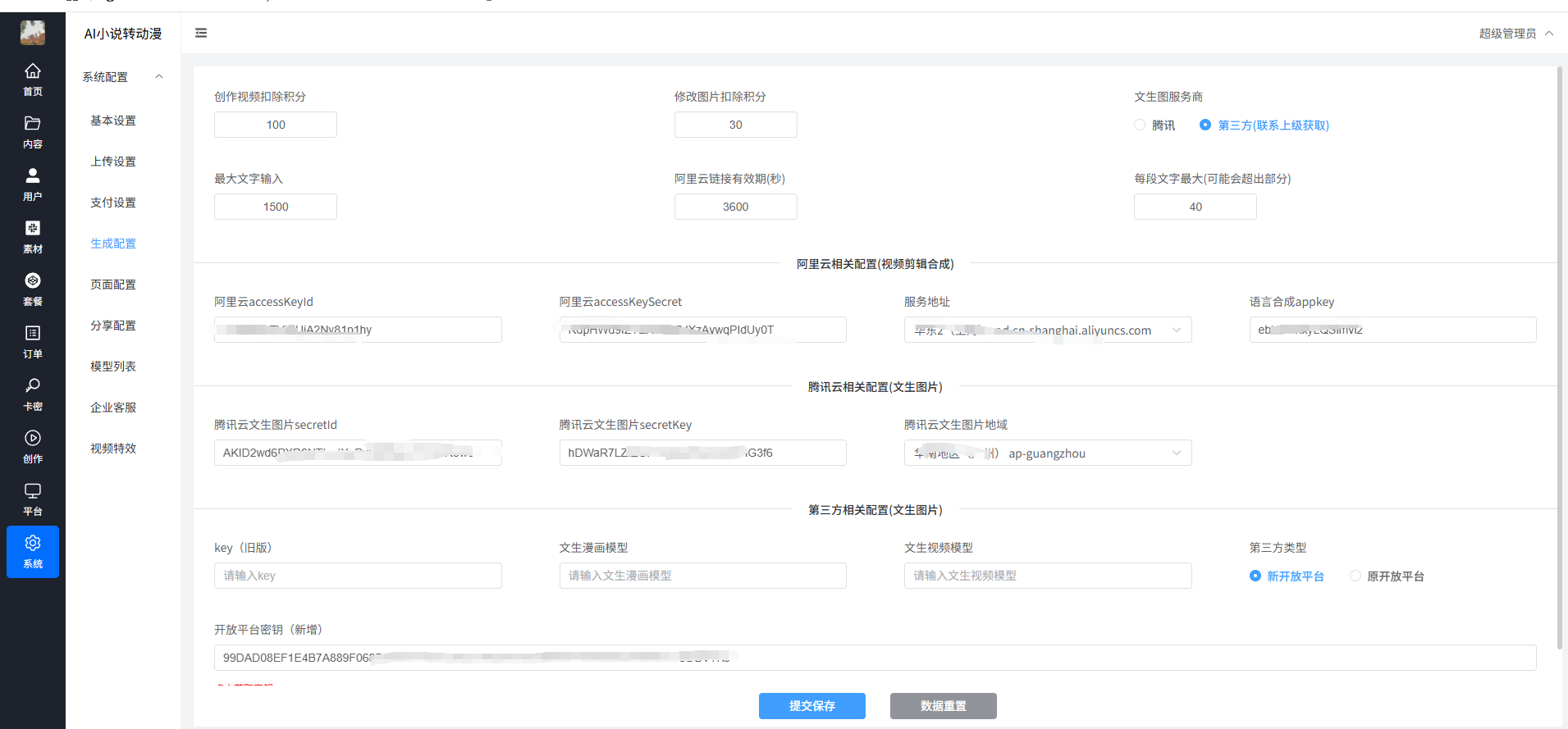Open 模型列表 menu item
The height and width of the screenshot is (729, 1568).
[x=113, y=367]
